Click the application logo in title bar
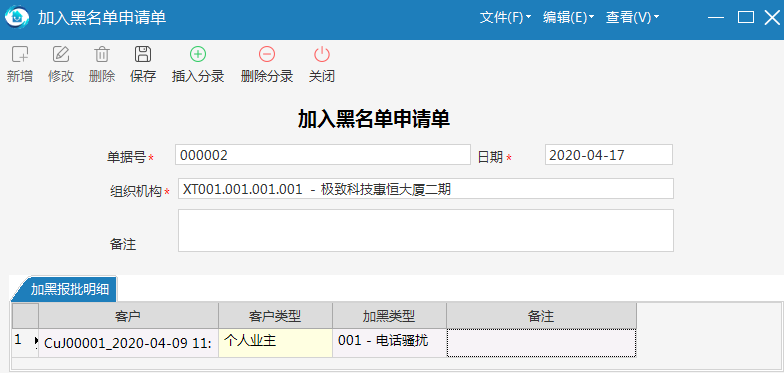 (x=16, y=18)
